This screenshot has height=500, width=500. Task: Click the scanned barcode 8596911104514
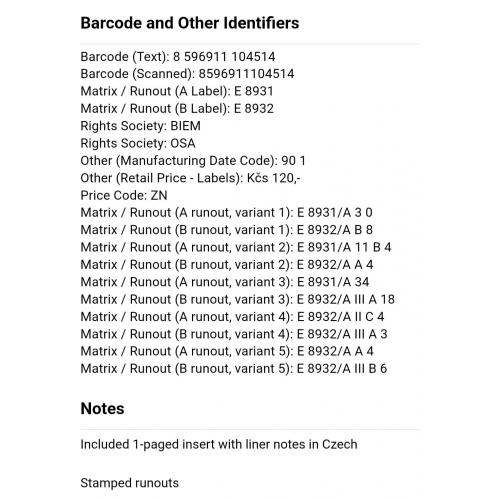click(246, 74)
